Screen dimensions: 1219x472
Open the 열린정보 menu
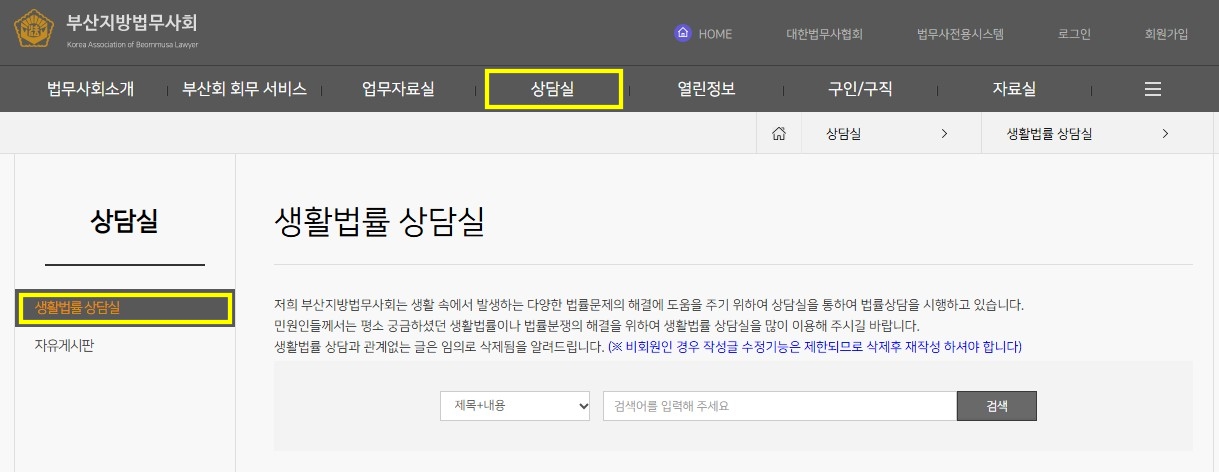pos(706,89)
